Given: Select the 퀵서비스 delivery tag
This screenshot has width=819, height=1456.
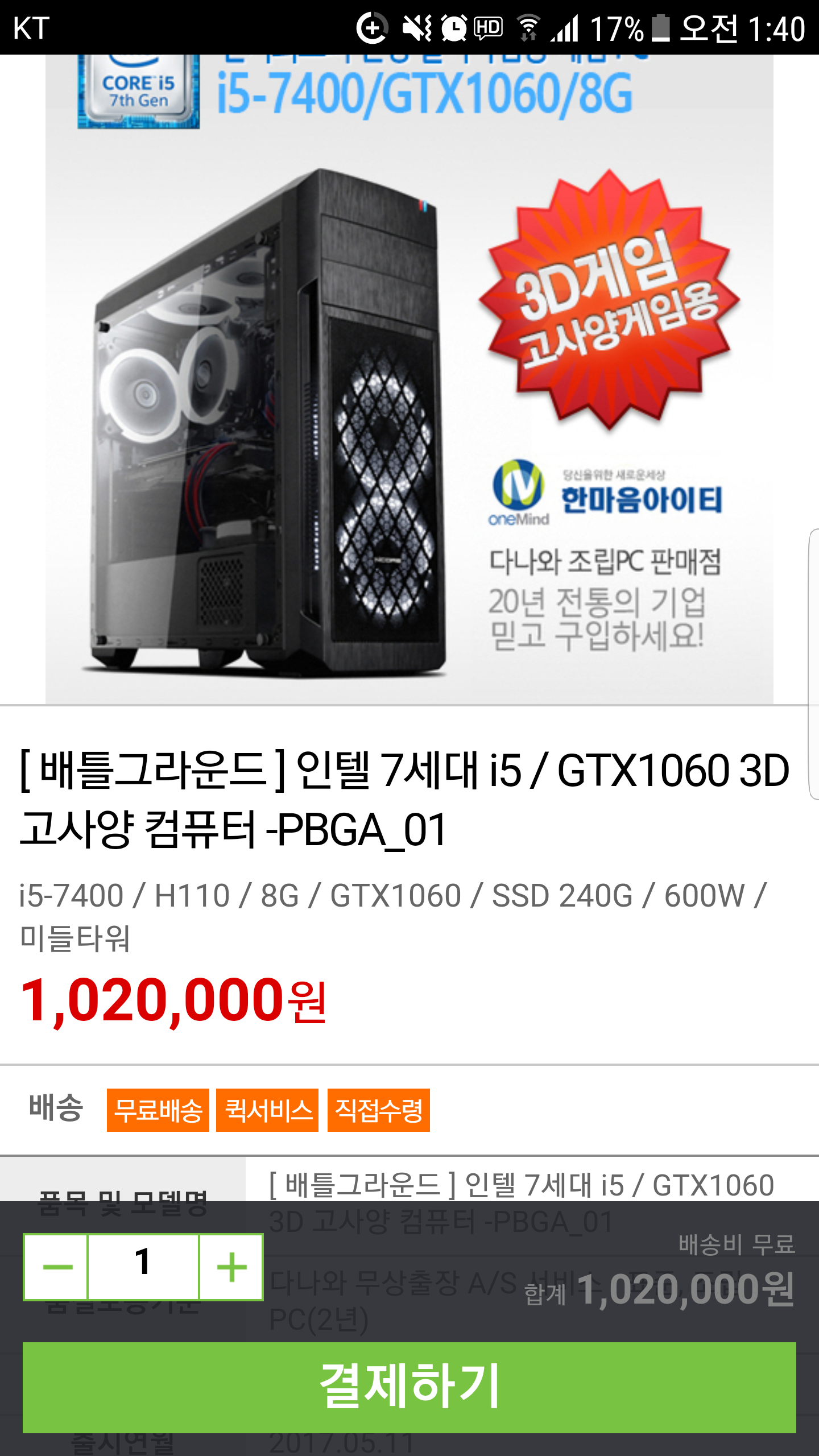Looking at the screenshot, I should 267,1110.
